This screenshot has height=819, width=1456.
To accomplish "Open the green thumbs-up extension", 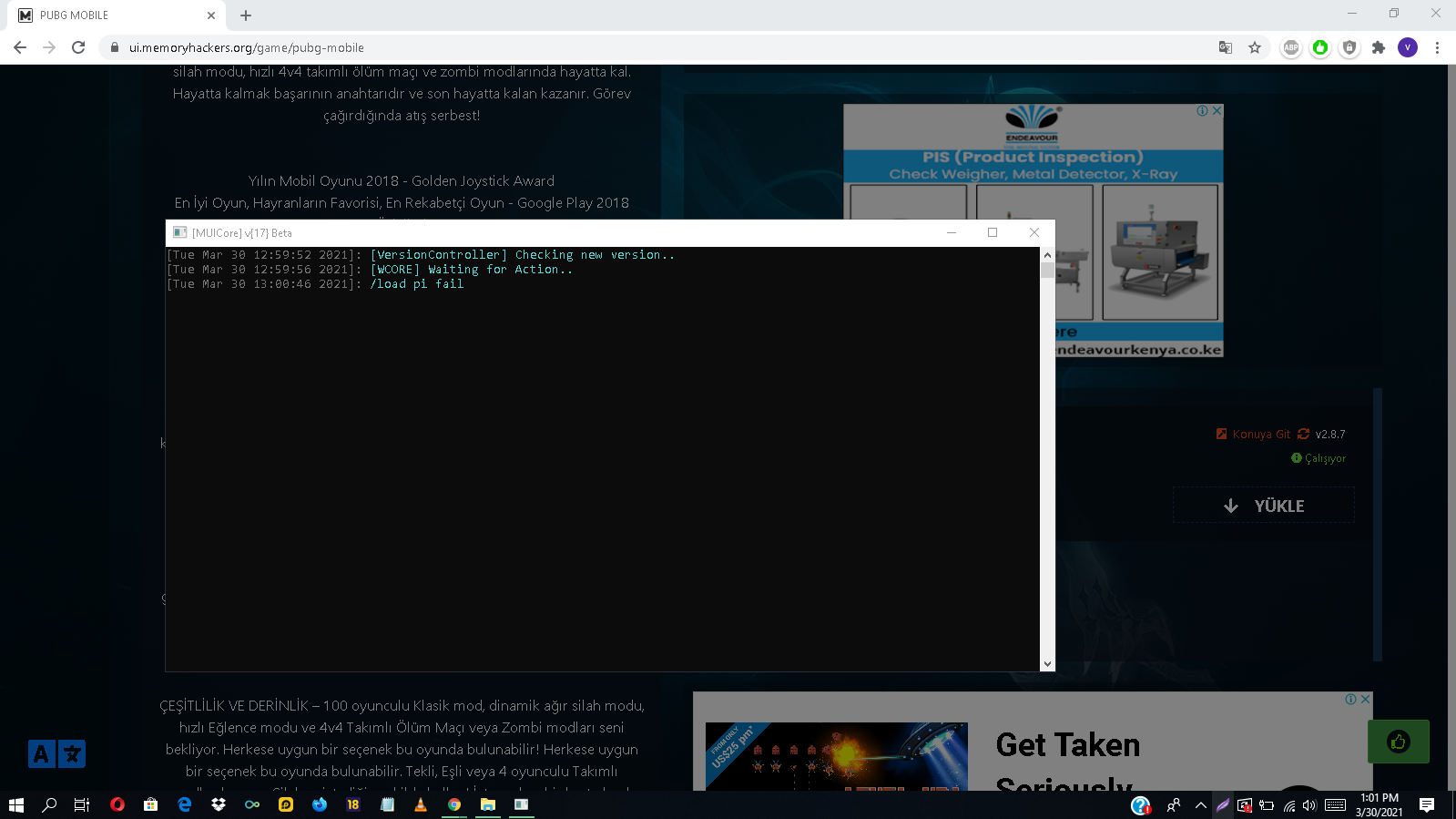I will click(1320, 47).
